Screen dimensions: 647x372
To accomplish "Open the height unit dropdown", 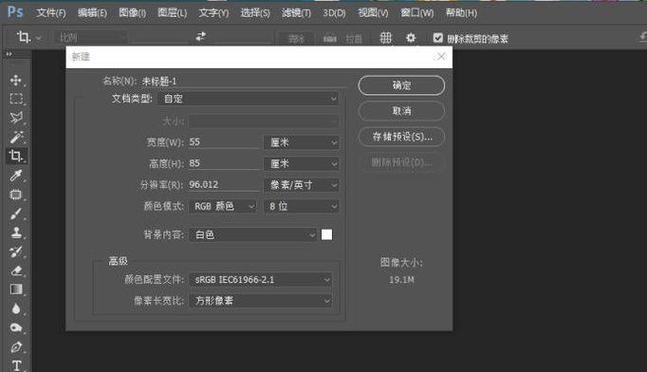I will (x=302, y=164).
